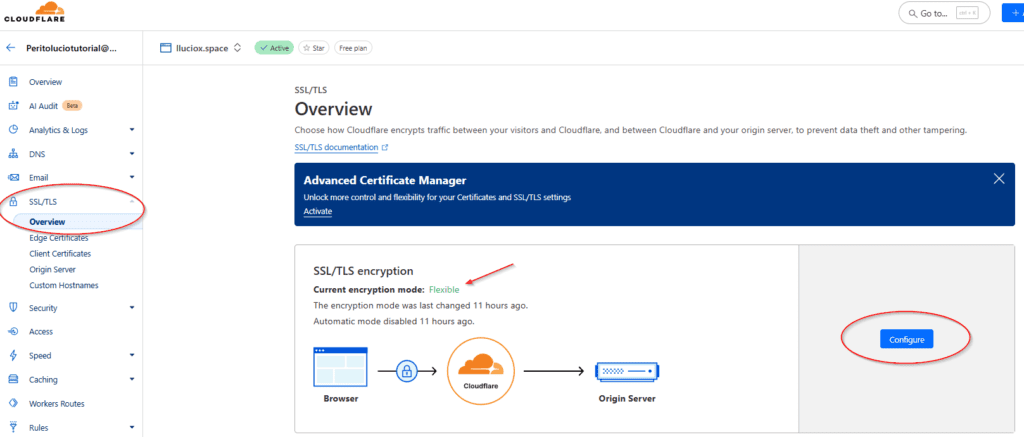The image size is (1024, 437).
Task: Open Overview via its sidebar icon
Action: click(13, 82)
